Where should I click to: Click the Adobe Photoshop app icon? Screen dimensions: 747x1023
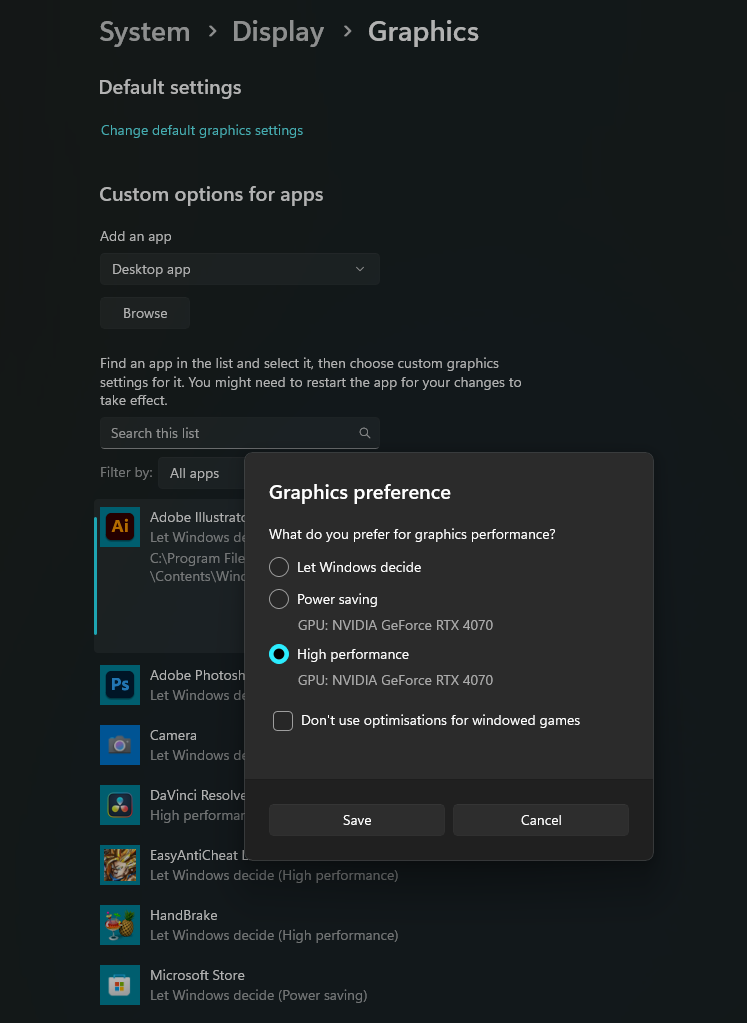120,684
